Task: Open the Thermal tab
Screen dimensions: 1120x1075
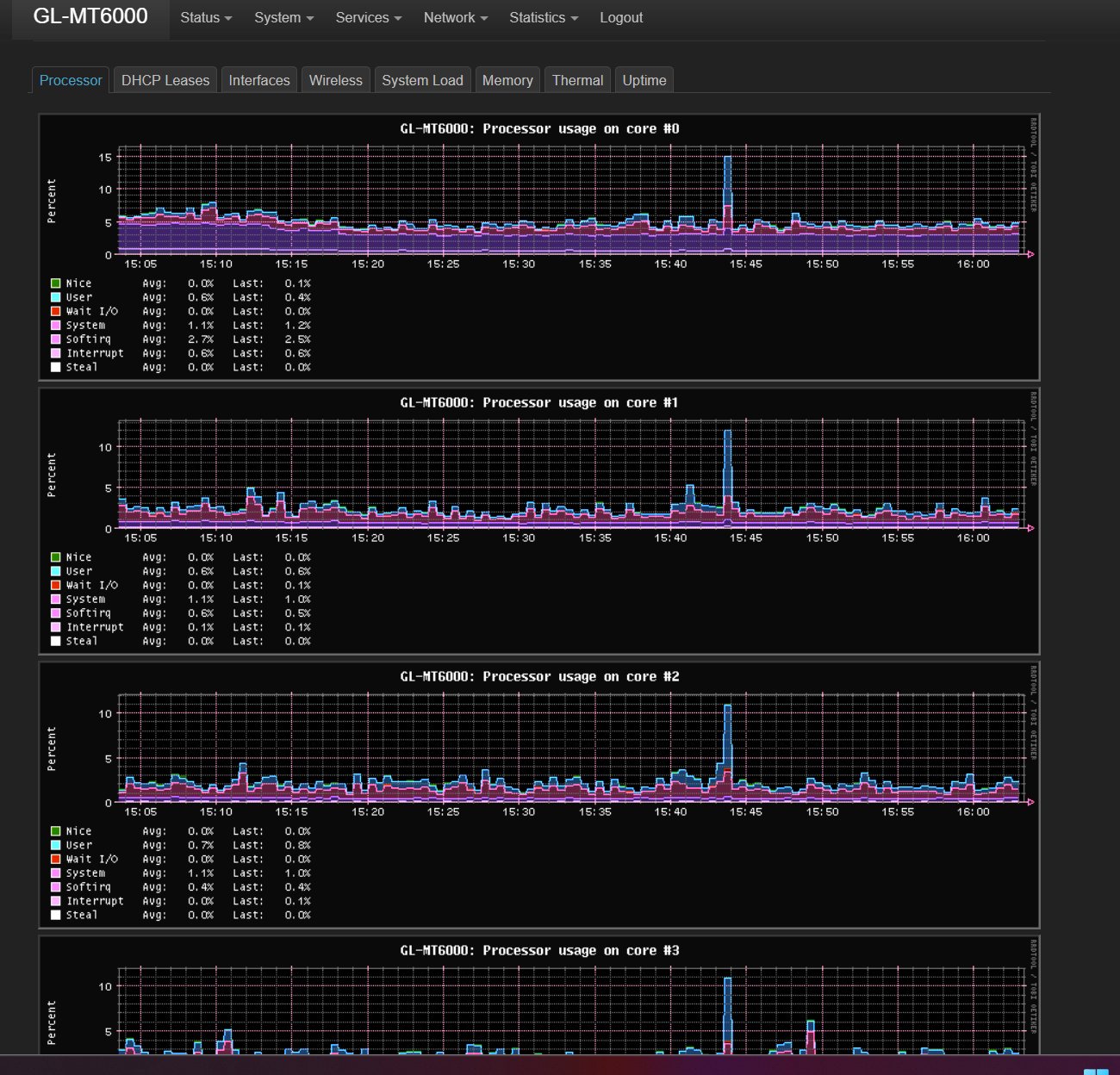Action: click(x=577, y=80)
